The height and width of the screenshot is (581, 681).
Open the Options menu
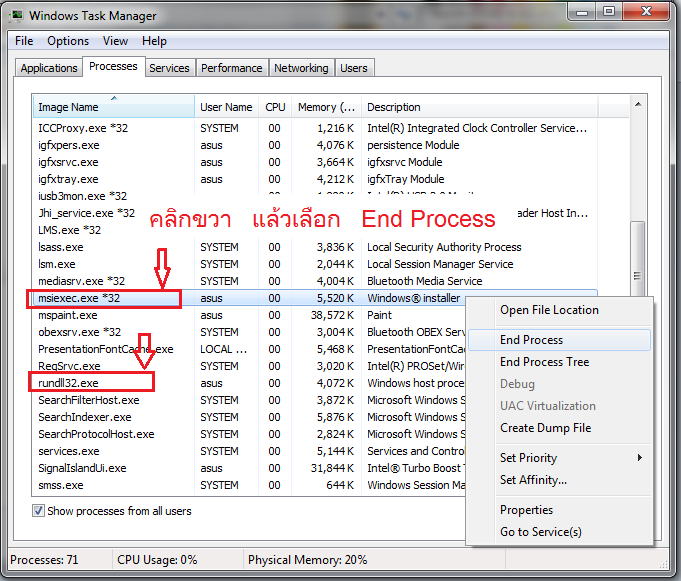click(68, 41)
